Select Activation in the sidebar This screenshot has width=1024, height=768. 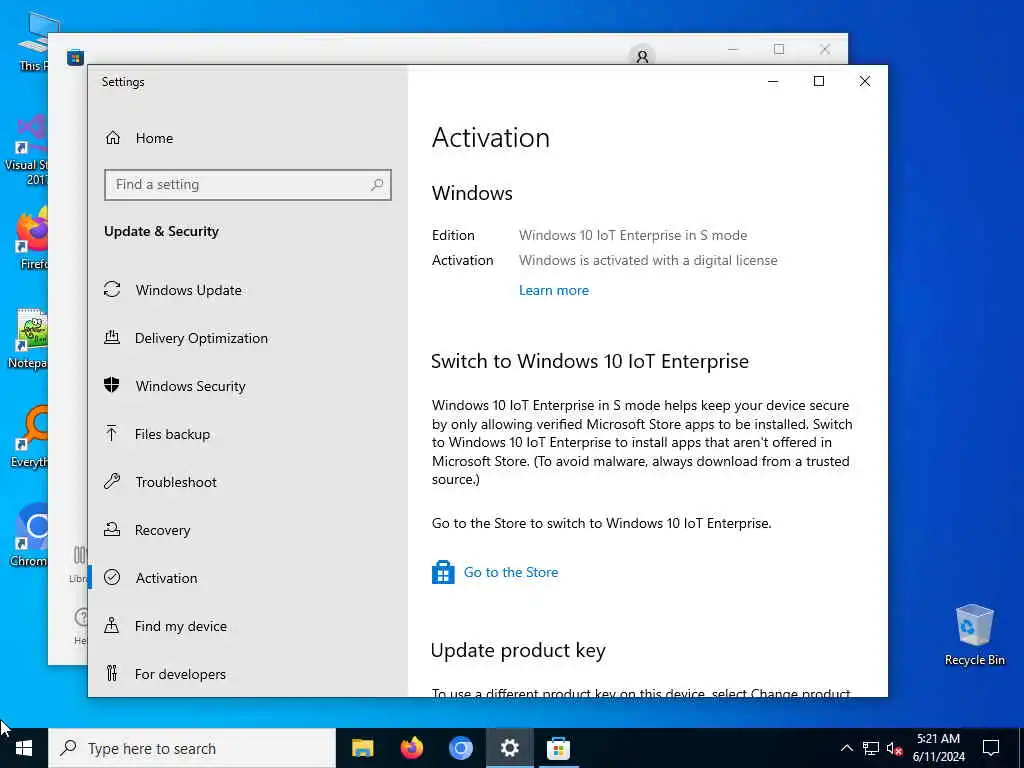pos(248,577)
